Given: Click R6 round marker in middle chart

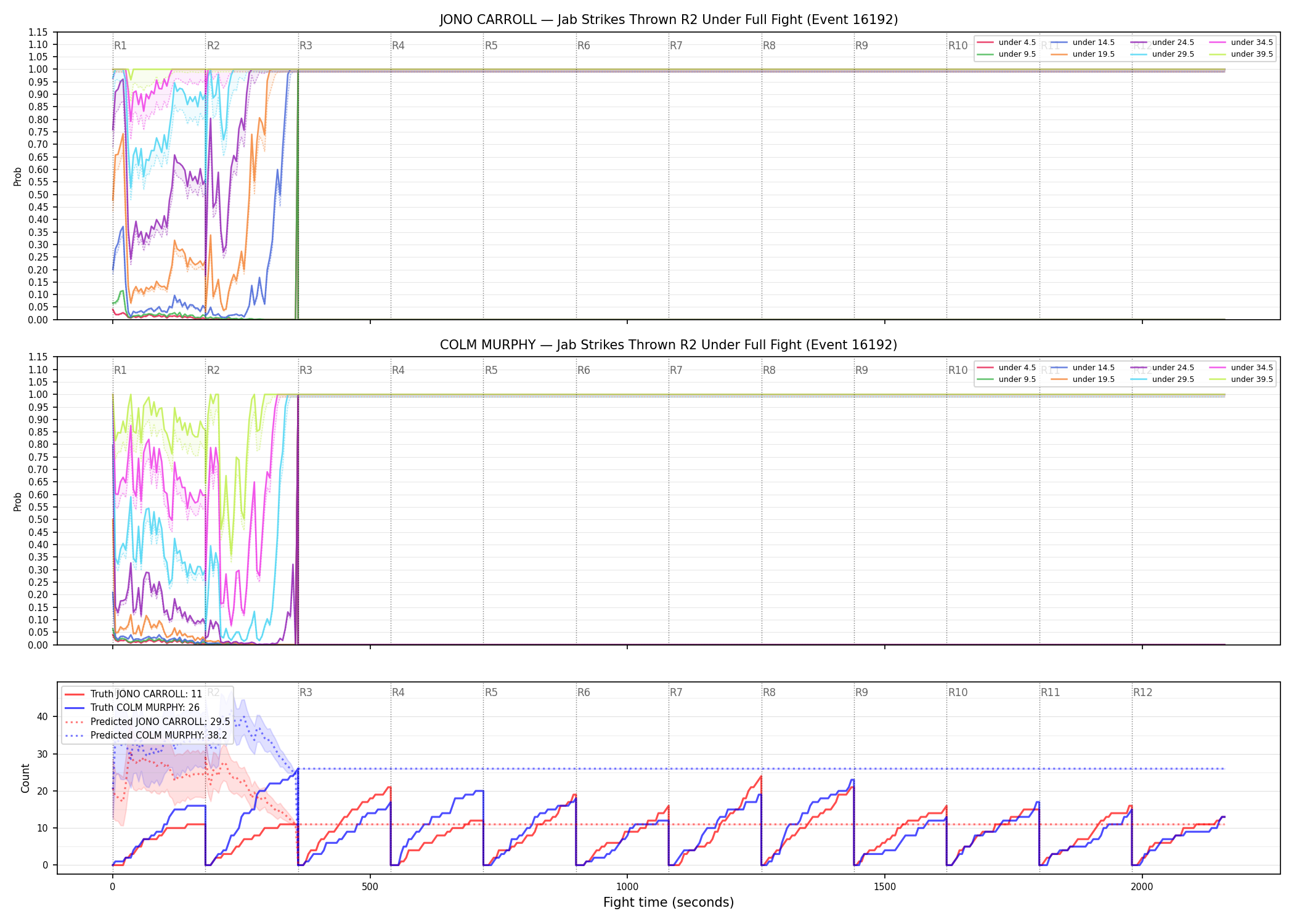Looking at the screenshot, I should (584, 370).
